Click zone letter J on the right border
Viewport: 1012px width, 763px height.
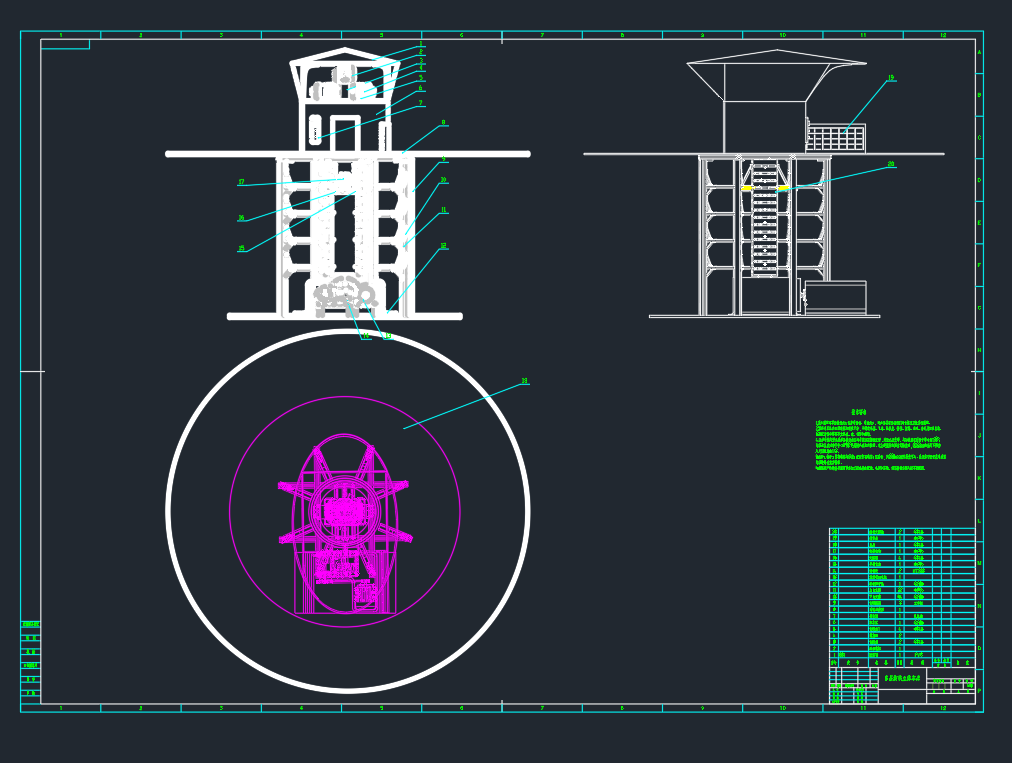[x=979, y=436]
